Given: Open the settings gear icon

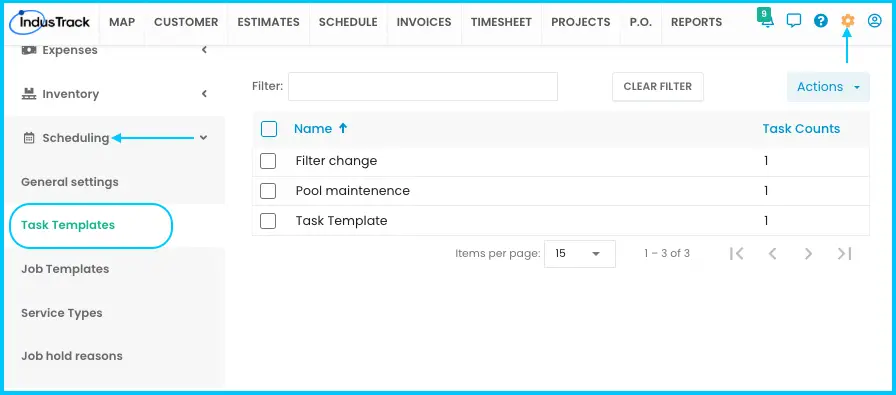Looking at the screenshot, I should [x=848, y=21].
